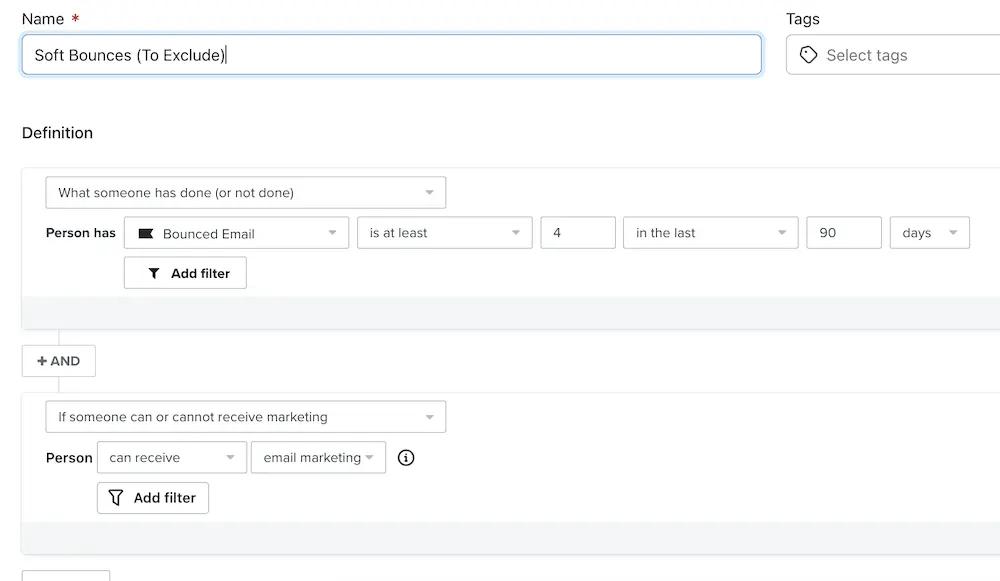Select the bounce count value field showing 4
This screenshot has height=581, width=1000.
pyautogui.click(x=578, y=232)
